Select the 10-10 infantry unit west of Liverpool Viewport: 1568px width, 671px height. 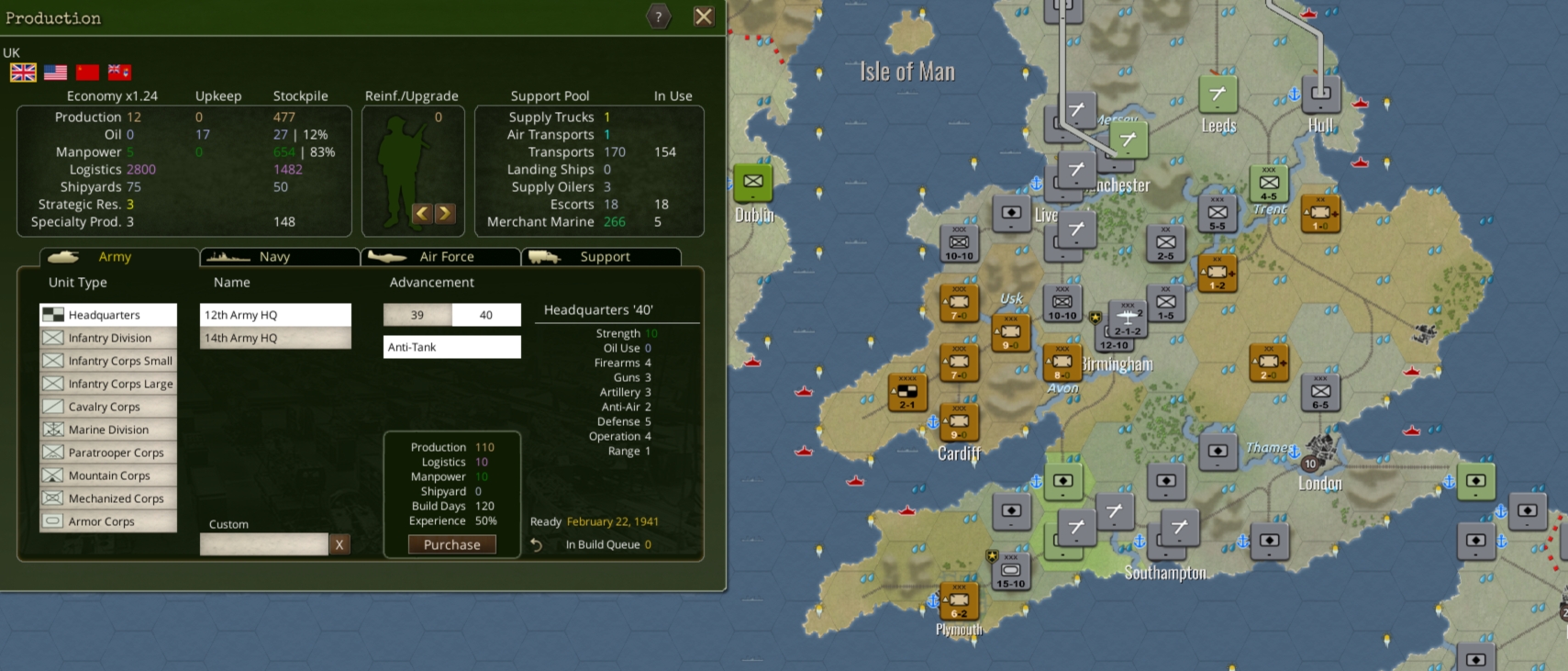(960, 244)
